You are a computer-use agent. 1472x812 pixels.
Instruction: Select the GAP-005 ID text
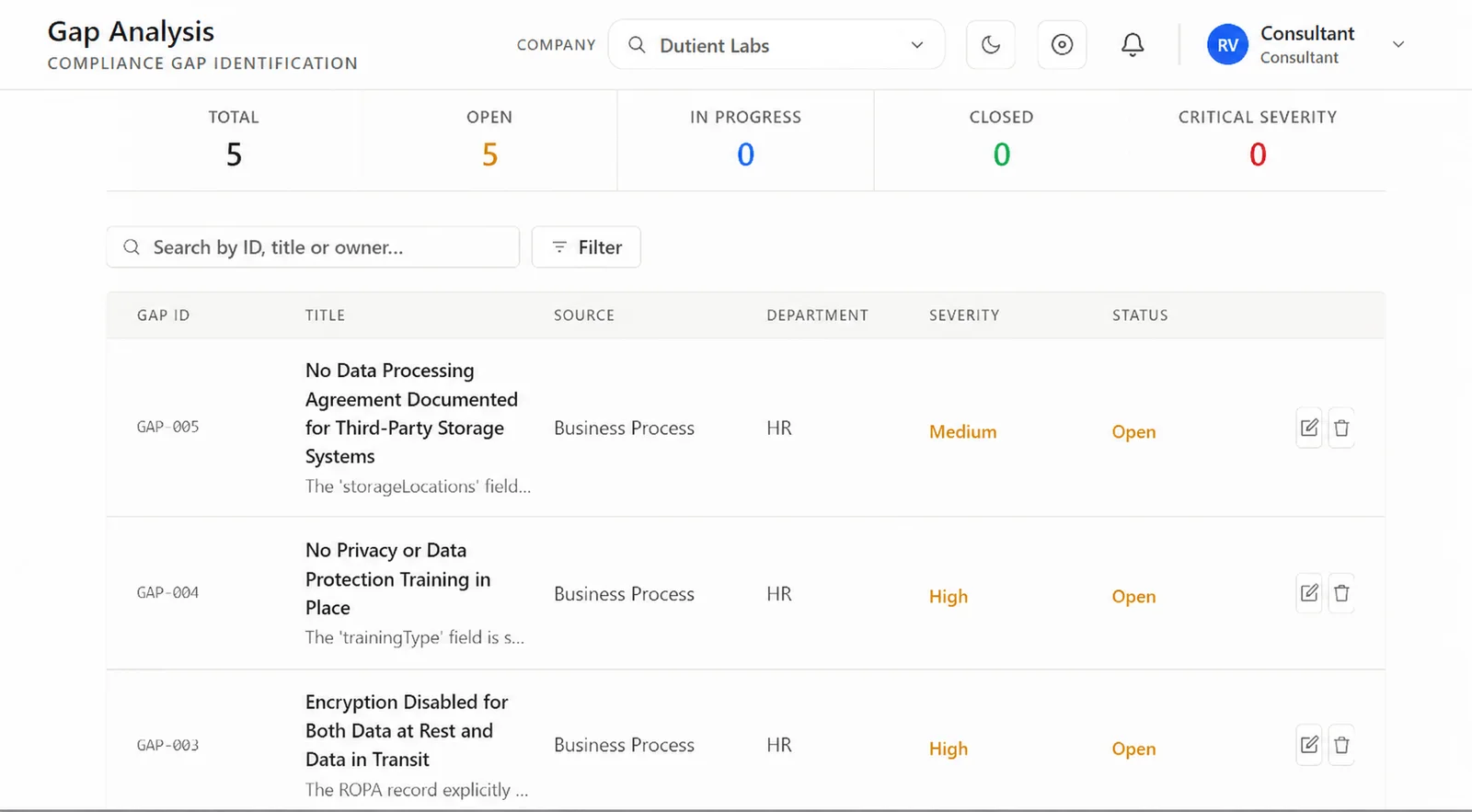(x=167, y=427)
